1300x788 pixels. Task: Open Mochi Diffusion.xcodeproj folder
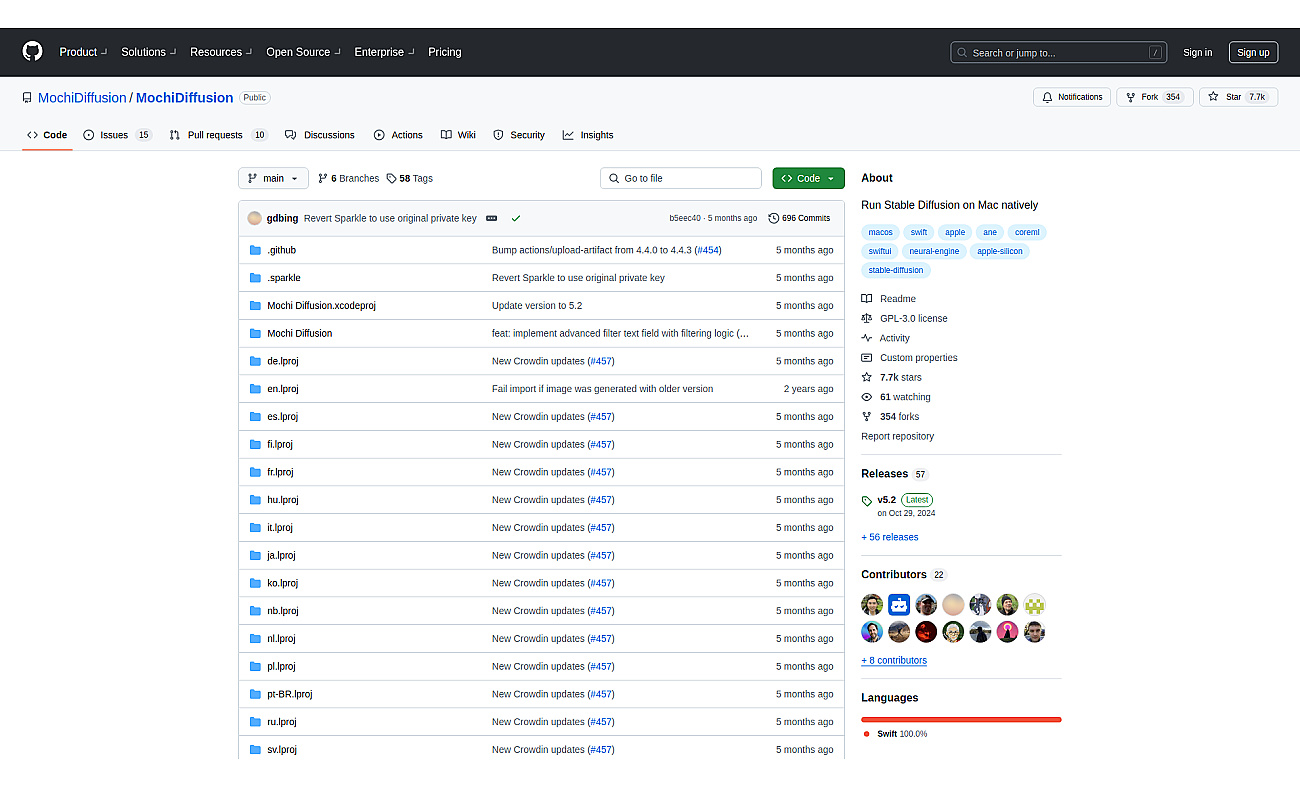[321, 305]
